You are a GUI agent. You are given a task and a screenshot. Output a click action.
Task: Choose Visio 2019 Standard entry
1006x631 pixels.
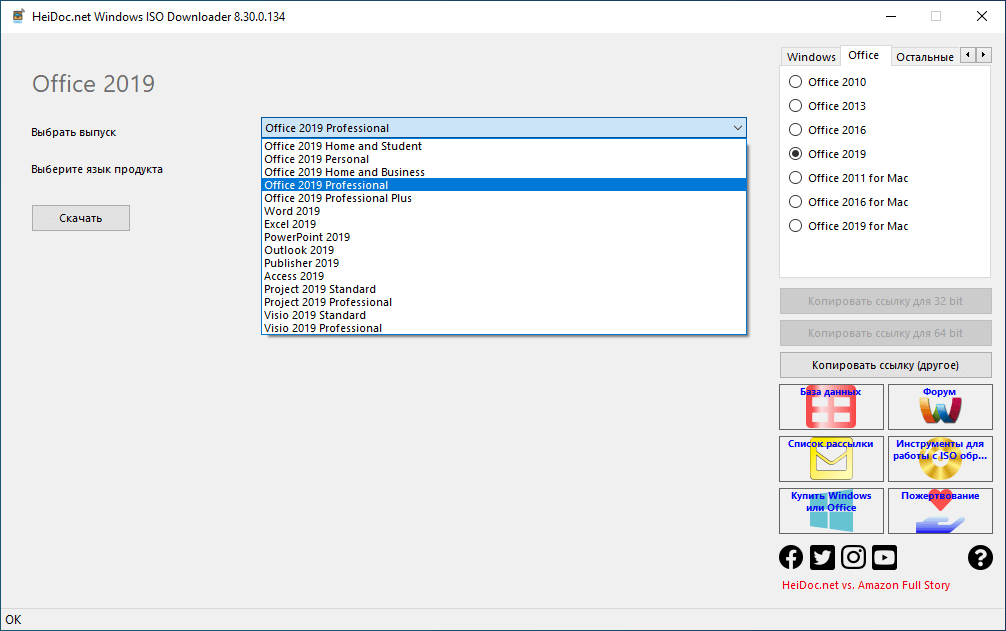tap(504, 315)
